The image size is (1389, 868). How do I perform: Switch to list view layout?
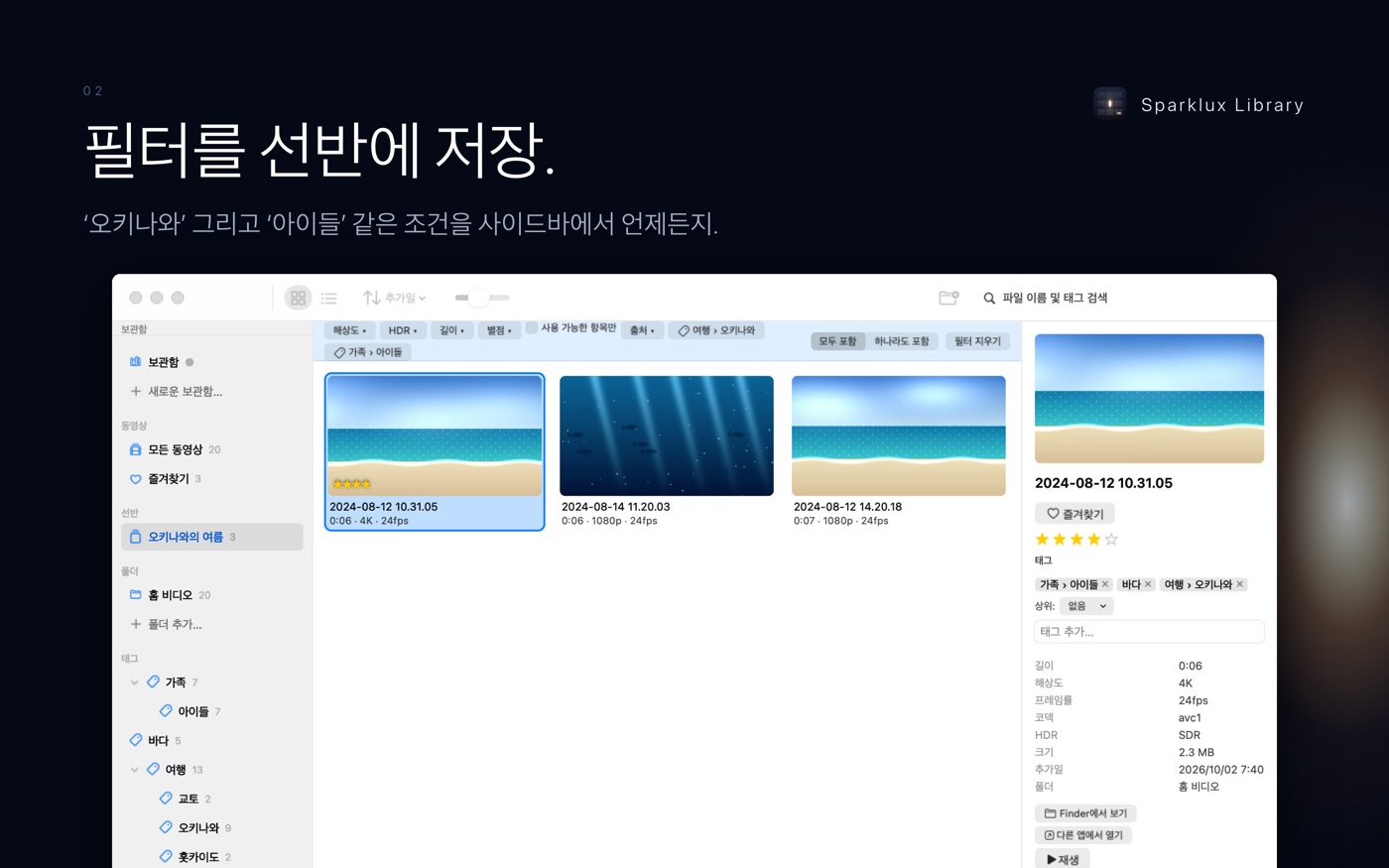tap(328, 298)
